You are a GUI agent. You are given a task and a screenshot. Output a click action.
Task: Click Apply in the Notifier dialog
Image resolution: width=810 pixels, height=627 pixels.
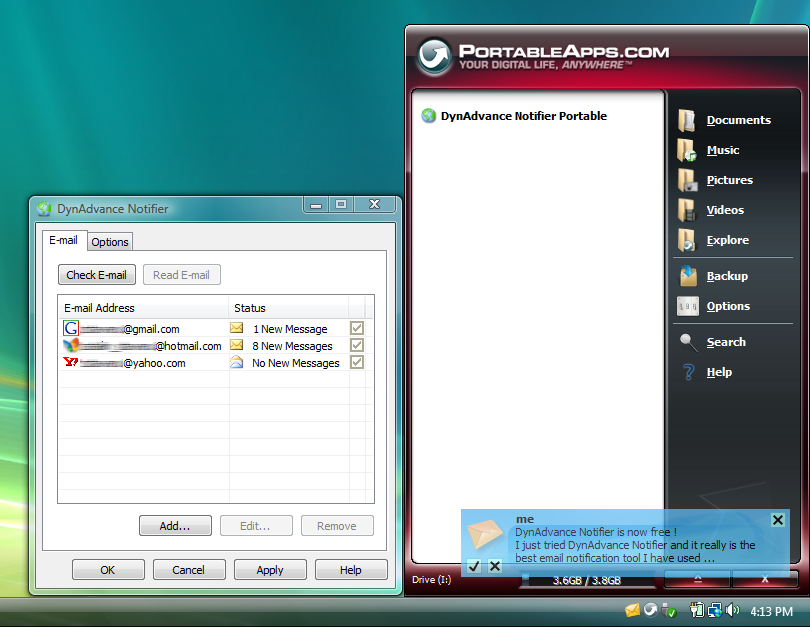pyautogui.click(x=270, y=570)
